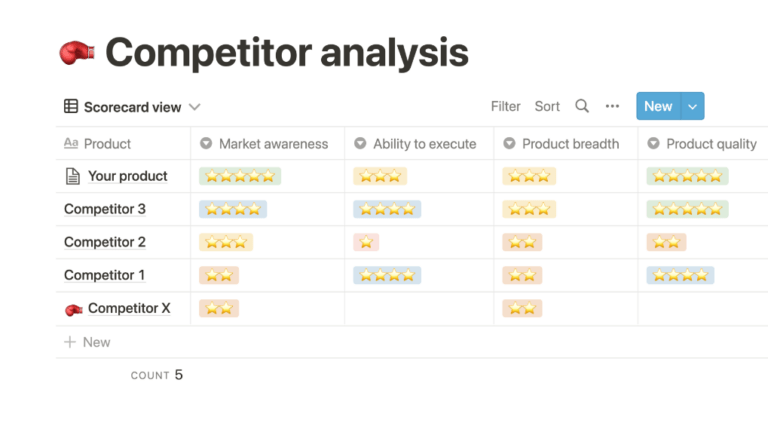Click the search magnifier icon
This screenshot has width=768, height=444.
click(582, 106)
